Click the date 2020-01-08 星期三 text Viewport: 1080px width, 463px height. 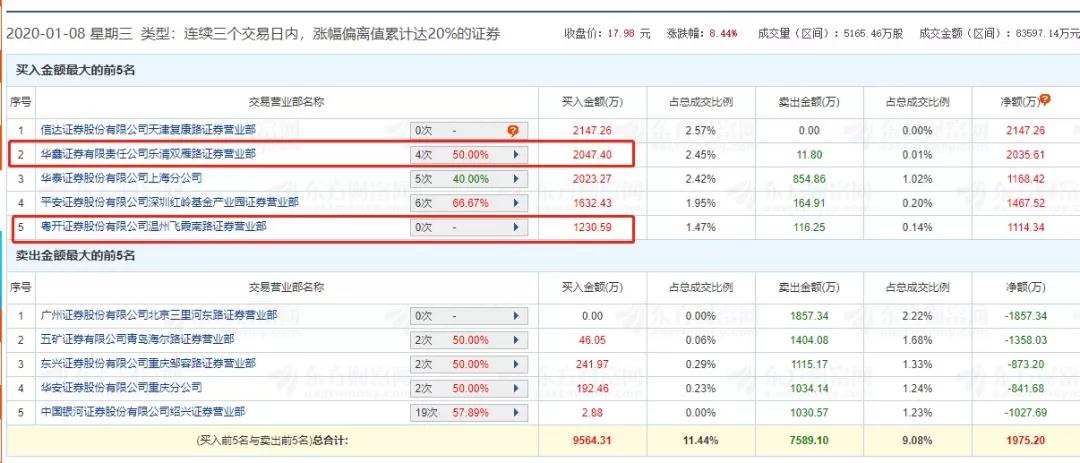coord(70,34)
